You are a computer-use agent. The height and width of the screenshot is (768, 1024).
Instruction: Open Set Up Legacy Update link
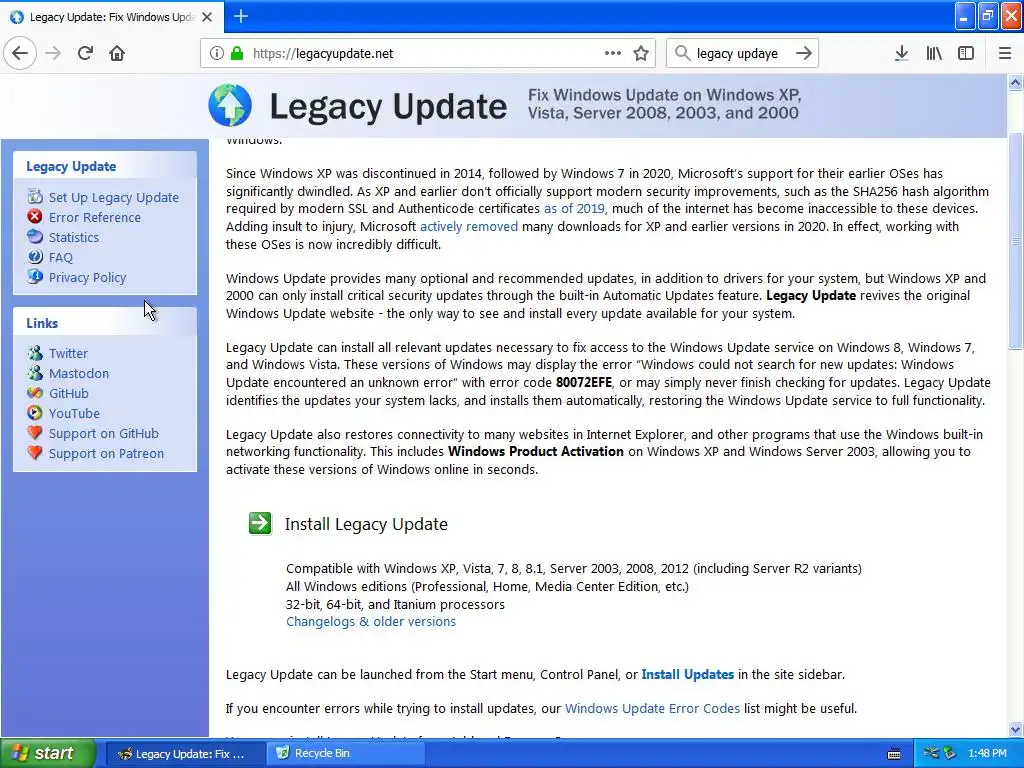tap(114, 197)
